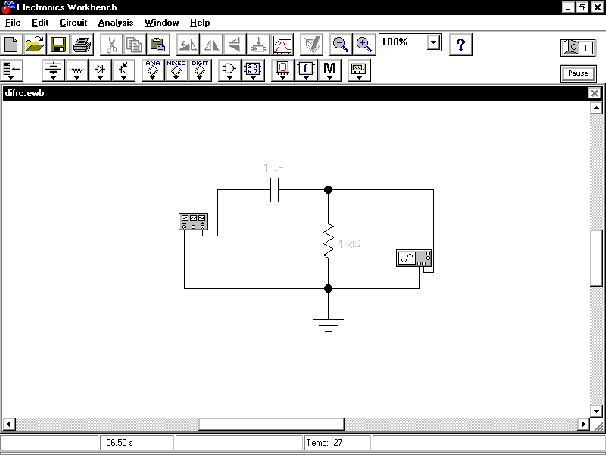
Task: Create a subcircuit
Action: tap(258, 44)
